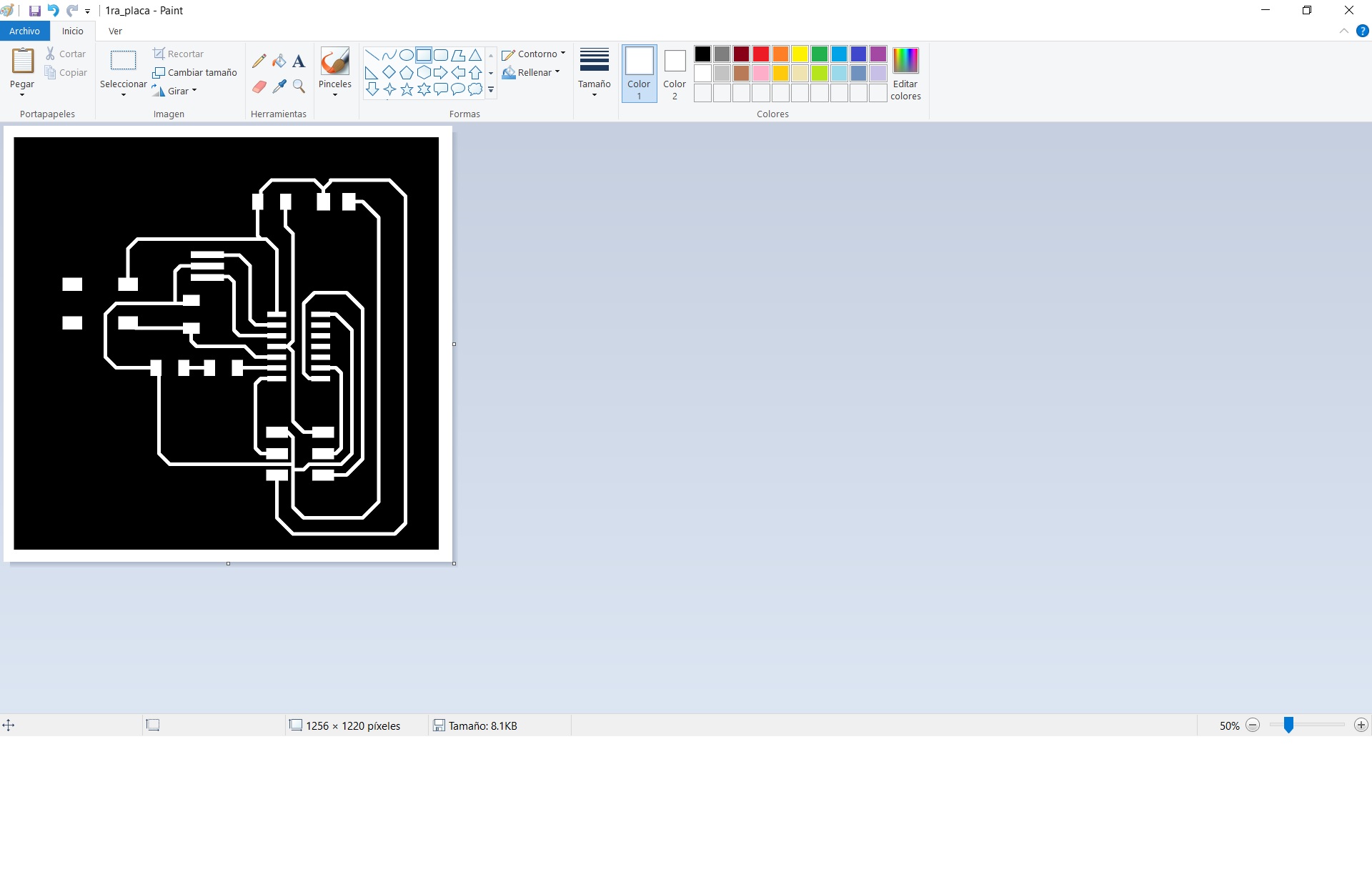Choose the Hexagon shape
Image resolution: width=1372 pixels, height=872 pixels.
coord(424,72)
